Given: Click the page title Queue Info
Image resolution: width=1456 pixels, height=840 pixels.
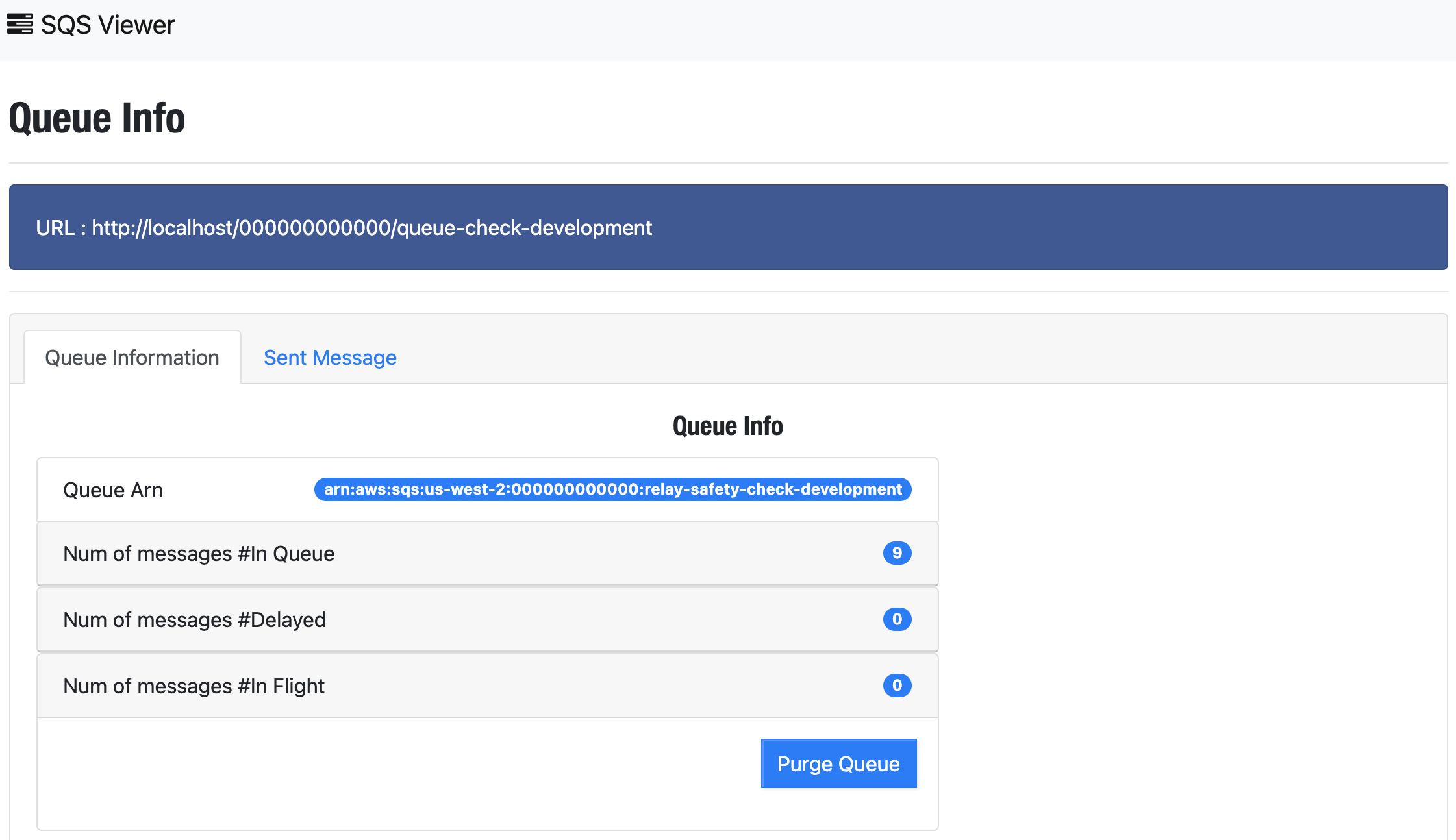Looking at the screenshot, I should click(96, 117).
